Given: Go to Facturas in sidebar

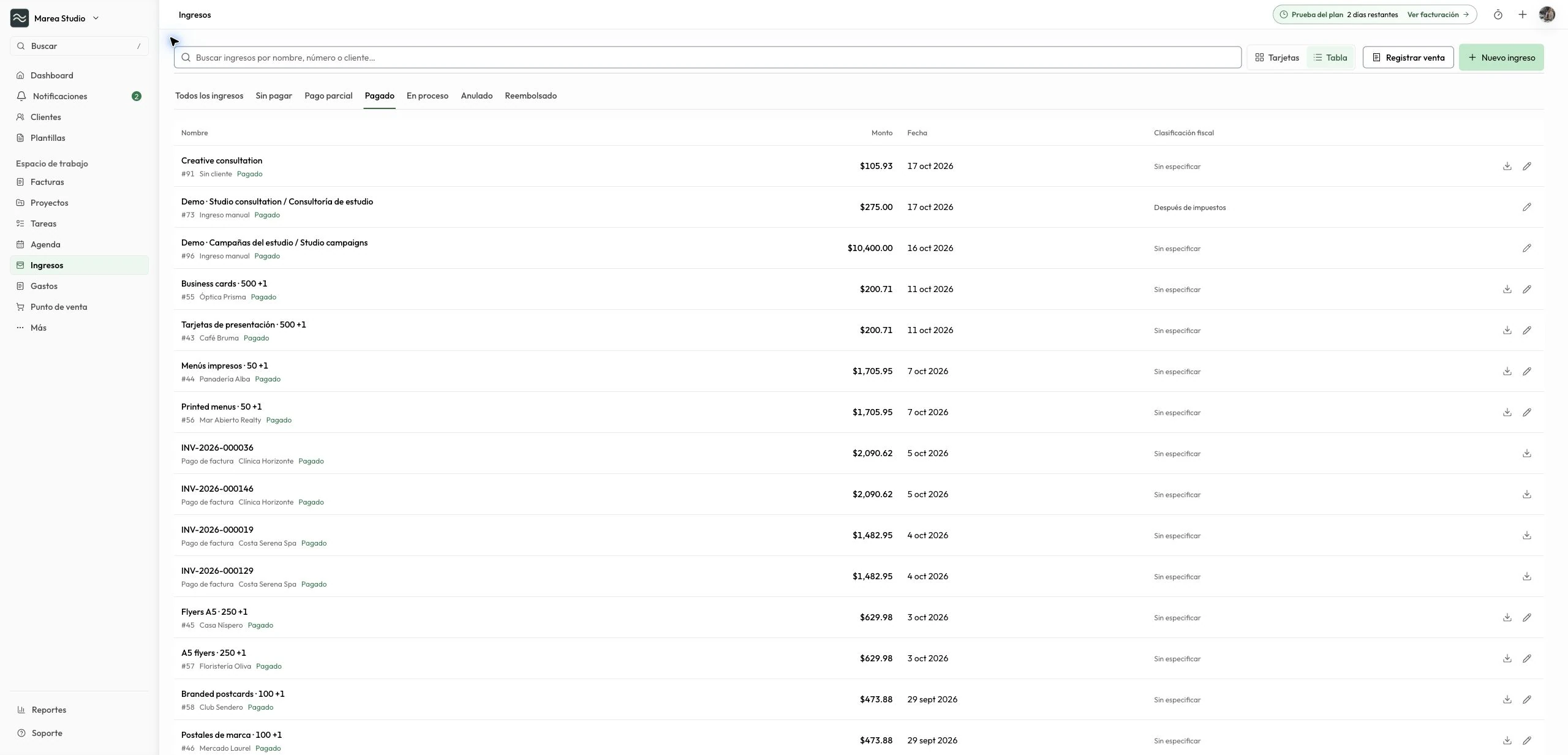Looking at the screenshot, I should (79, 182).
